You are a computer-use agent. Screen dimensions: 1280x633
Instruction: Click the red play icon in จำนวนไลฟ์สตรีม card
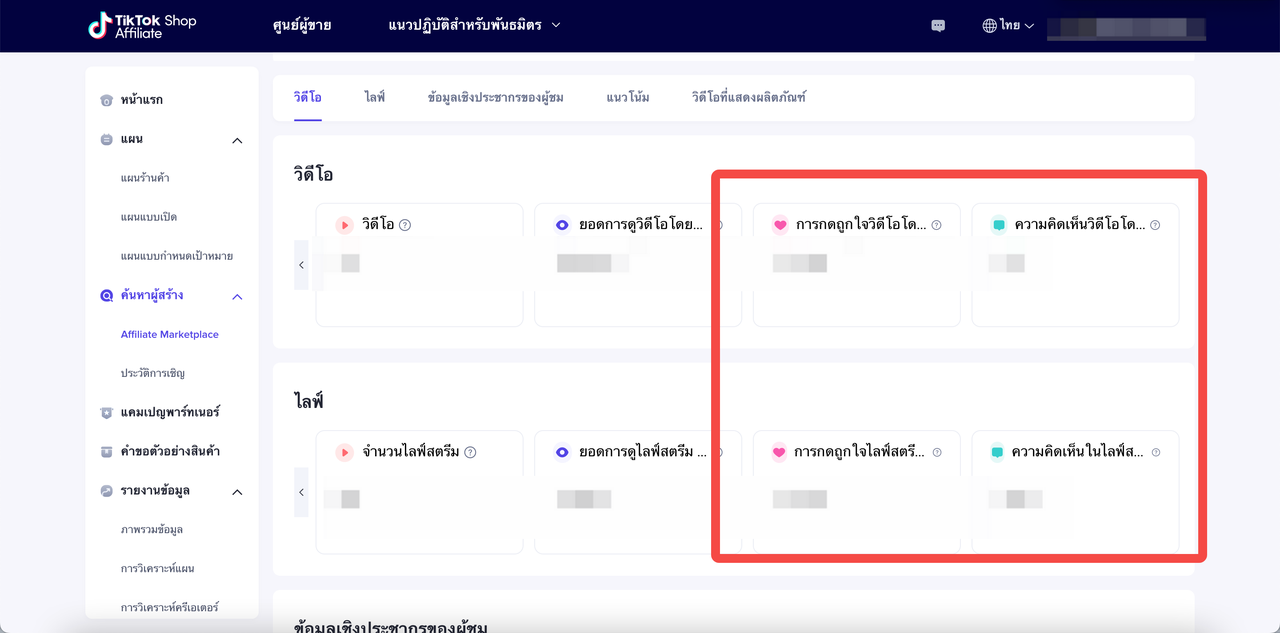coord(344,452)
